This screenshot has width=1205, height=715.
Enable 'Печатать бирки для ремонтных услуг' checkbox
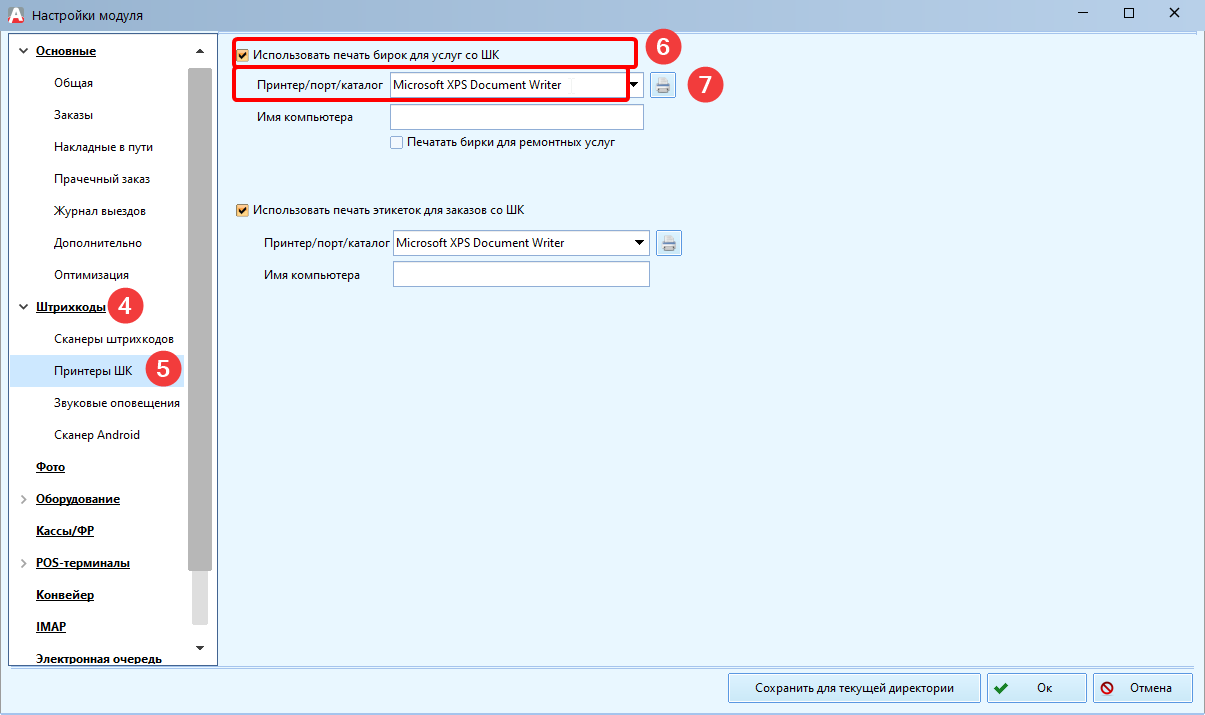click(397, 143)
